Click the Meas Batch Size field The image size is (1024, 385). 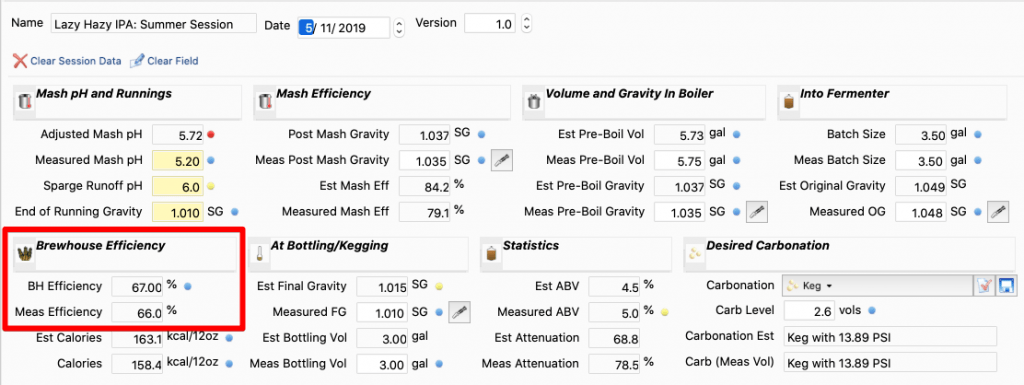921,161
